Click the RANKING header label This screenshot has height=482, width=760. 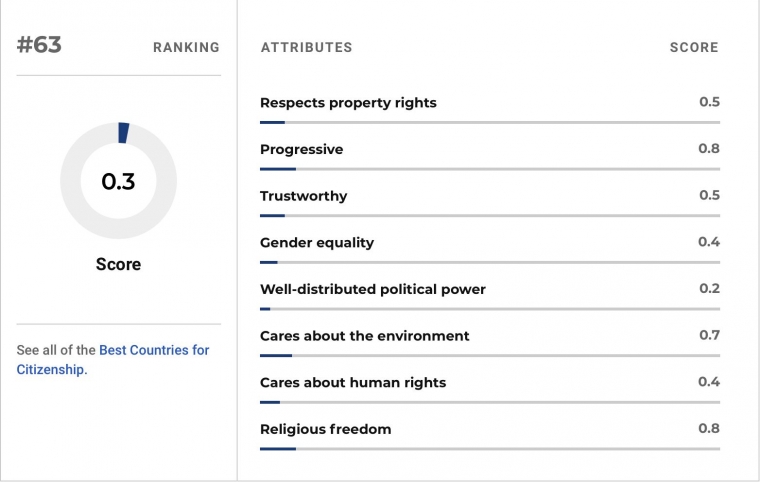click(x=186, y=47)
